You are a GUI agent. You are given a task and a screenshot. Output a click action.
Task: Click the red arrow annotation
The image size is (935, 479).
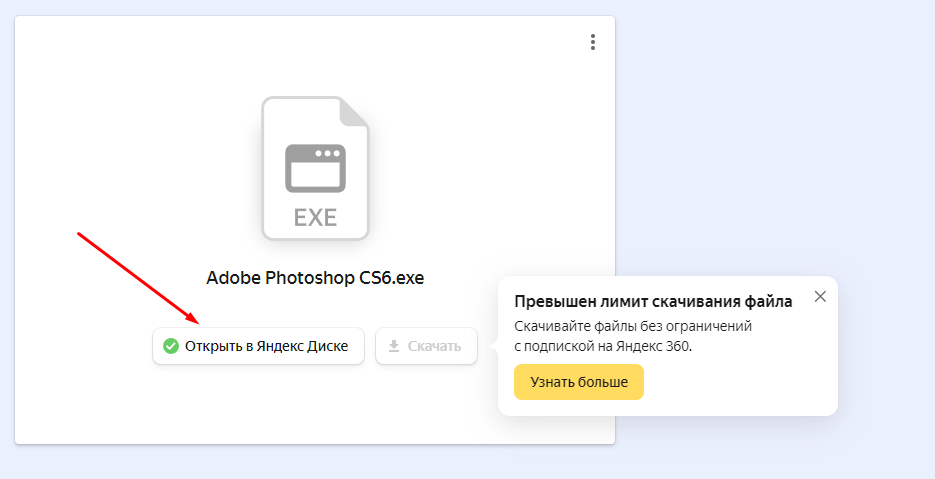click(138, 277)
